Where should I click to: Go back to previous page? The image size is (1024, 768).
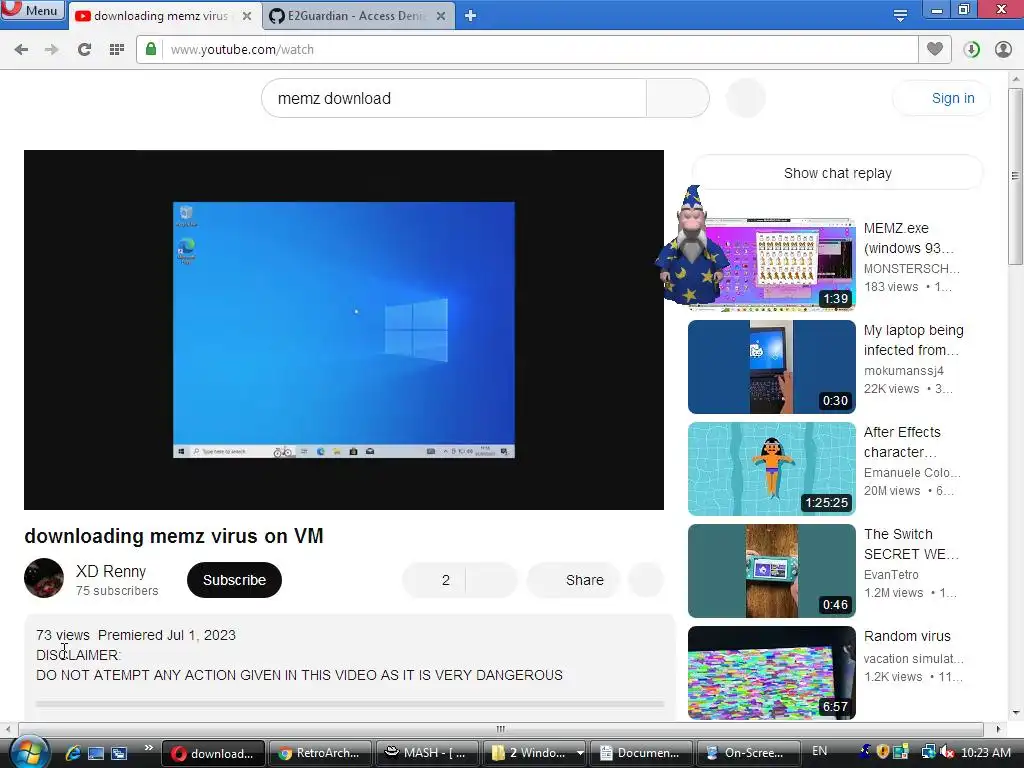pyautogui.click(x=21, y=50)
